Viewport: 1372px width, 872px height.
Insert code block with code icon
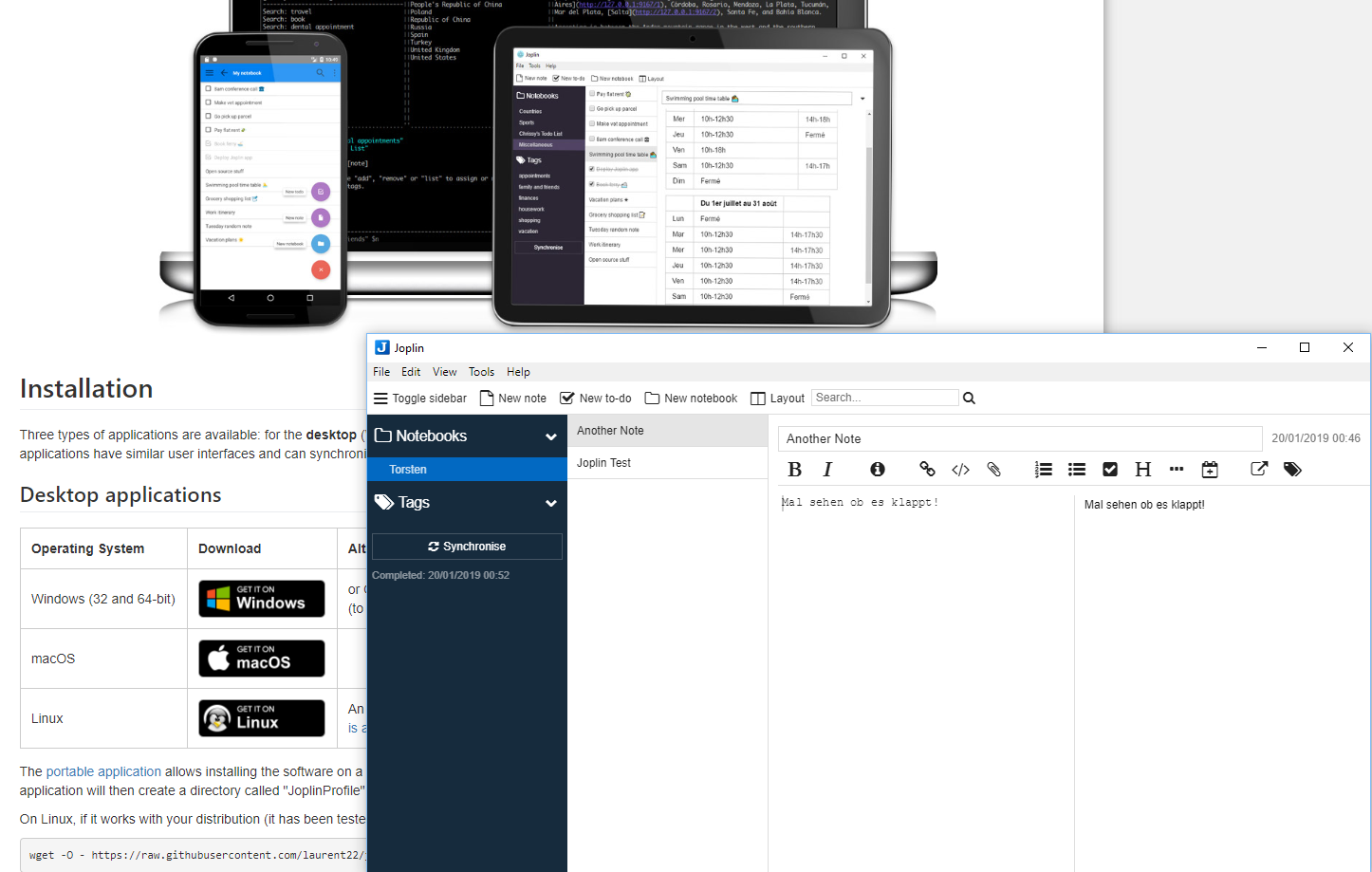pyautogui.click(x=960, y=470)
